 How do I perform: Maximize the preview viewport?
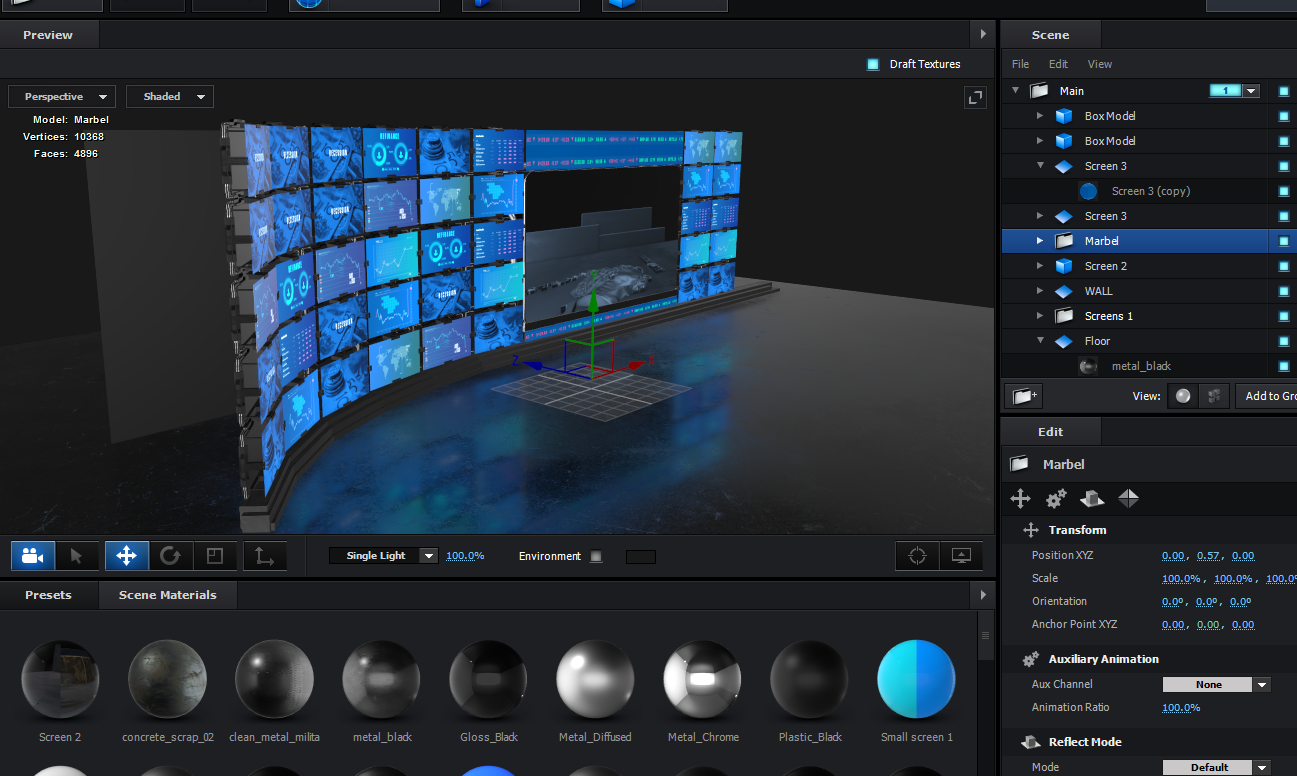[x=975, y=97]
